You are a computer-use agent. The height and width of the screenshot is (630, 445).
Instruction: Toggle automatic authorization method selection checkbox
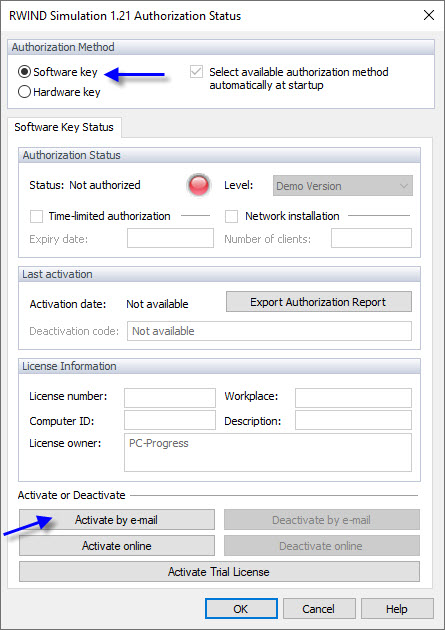point(196,72)
